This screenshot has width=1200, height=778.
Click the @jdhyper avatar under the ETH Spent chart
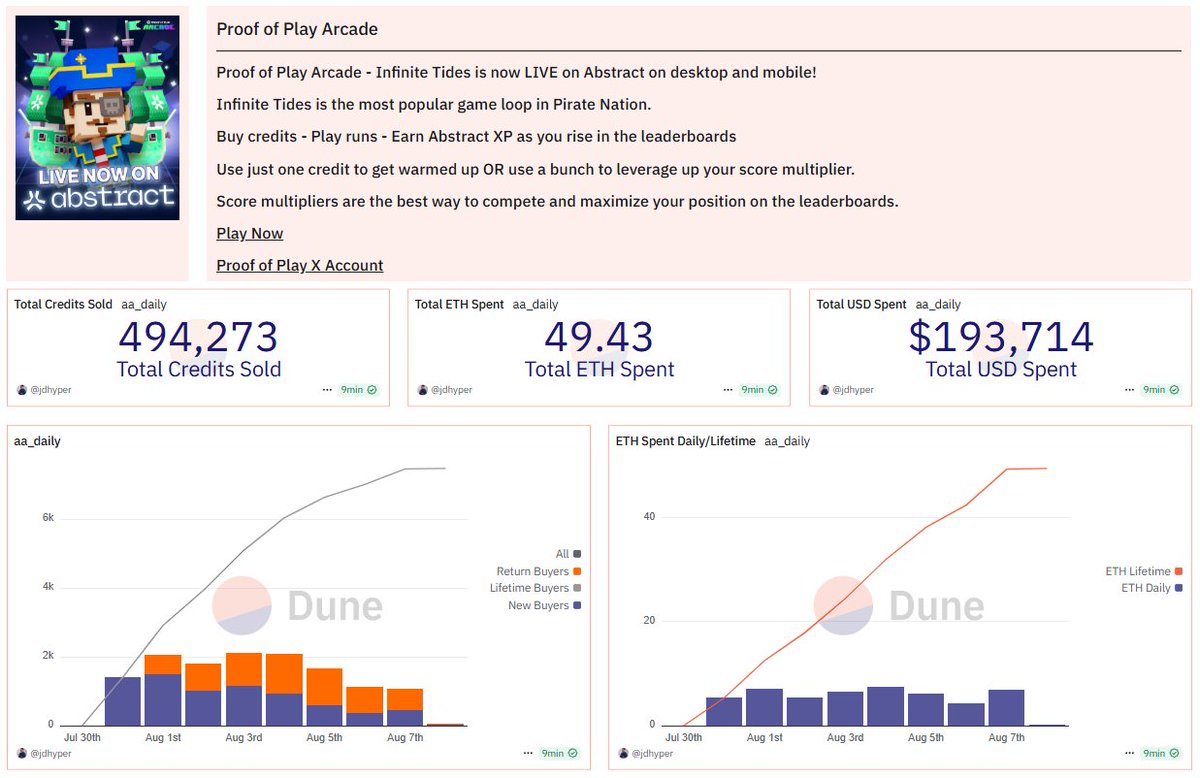[x=623, y=753]
